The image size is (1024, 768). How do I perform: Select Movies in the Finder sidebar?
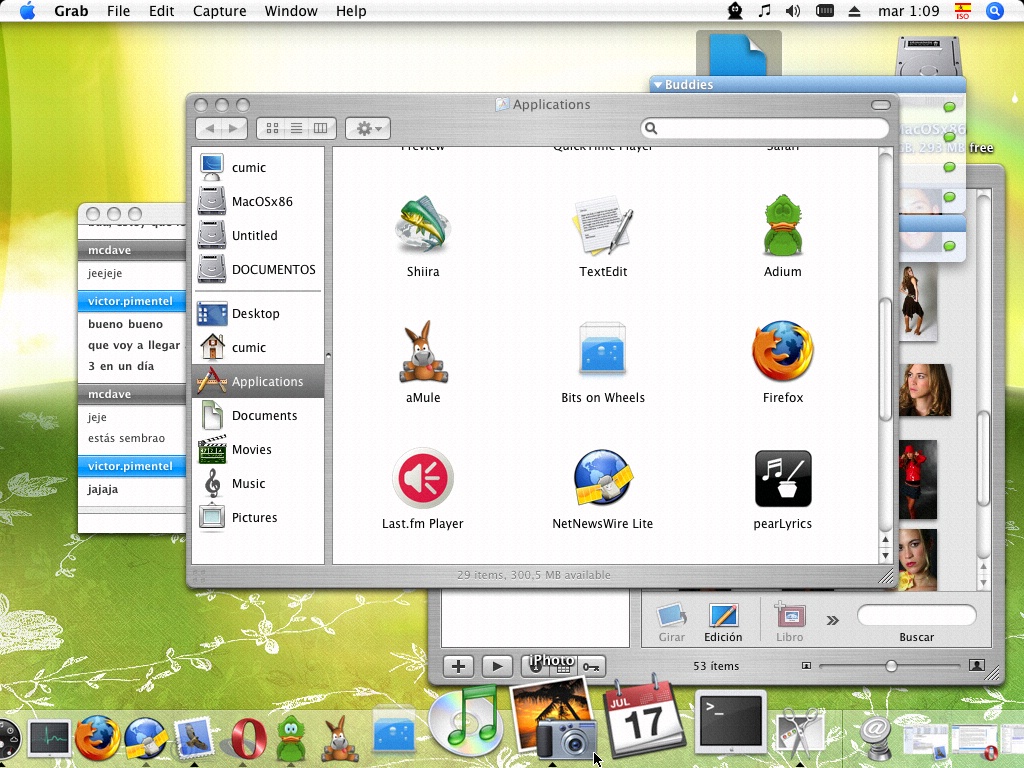(x=258, y=449)
